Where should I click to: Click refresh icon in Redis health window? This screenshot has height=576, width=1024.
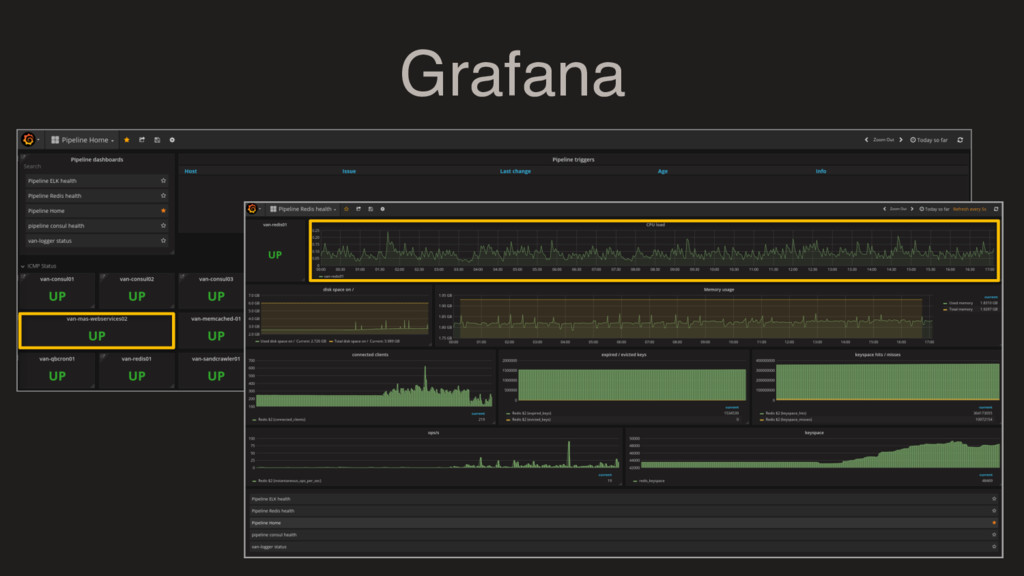coord(996,209)
